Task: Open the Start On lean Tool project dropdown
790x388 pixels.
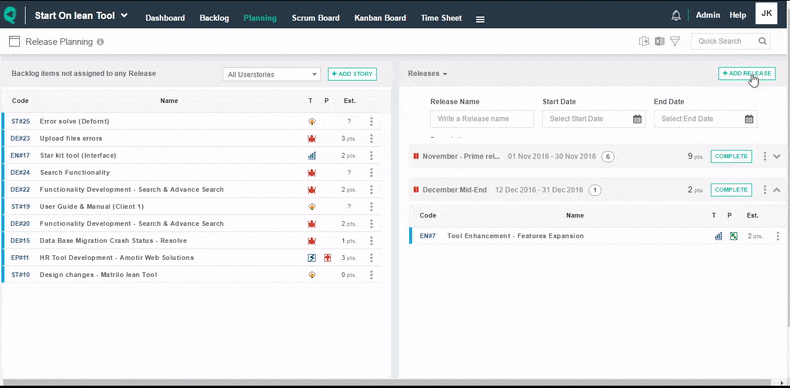Action: tap(81, 16)
